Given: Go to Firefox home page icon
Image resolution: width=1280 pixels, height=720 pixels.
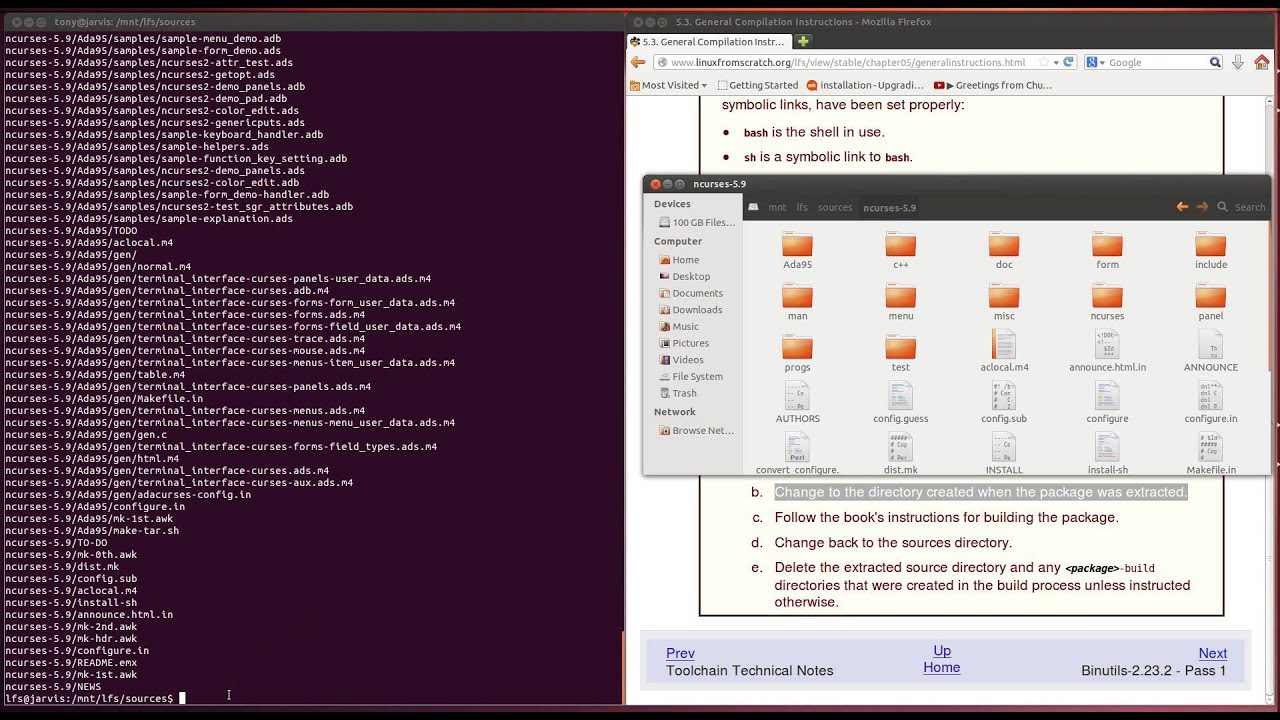Looking at the screenshot, I should pyautogui.click(x=1262, y=62).
